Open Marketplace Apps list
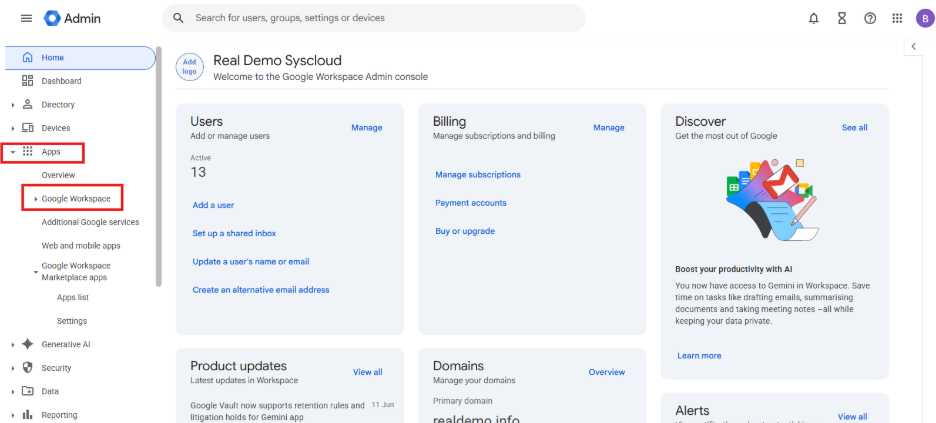Image resolution: width=936 pixels, height=423 pixels. 73,297
